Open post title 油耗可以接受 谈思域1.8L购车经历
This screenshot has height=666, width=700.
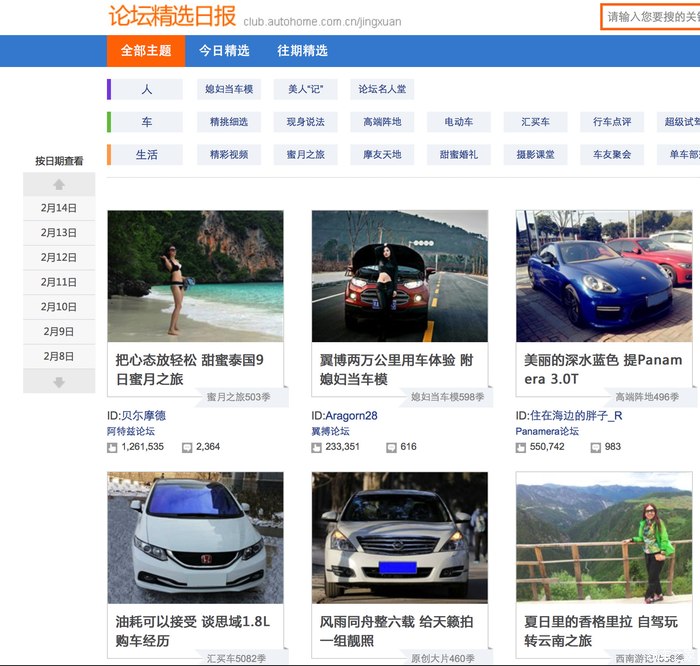(193, 631)
